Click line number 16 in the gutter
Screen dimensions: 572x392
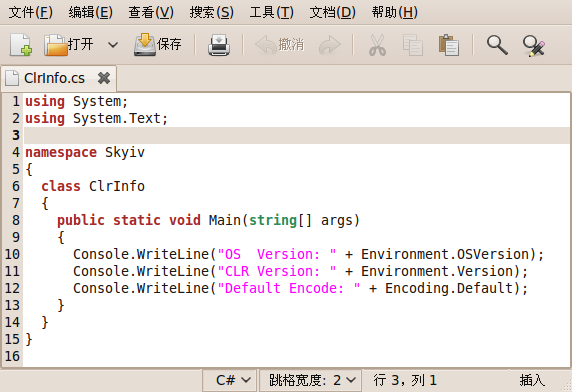[x=12, y=356]
